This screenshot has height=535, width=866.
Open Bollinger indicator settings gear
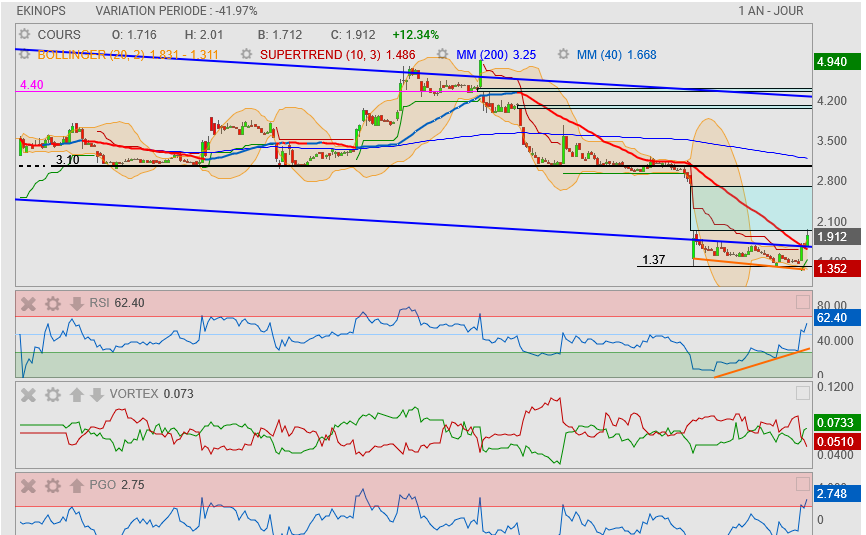tap(25, 54)
